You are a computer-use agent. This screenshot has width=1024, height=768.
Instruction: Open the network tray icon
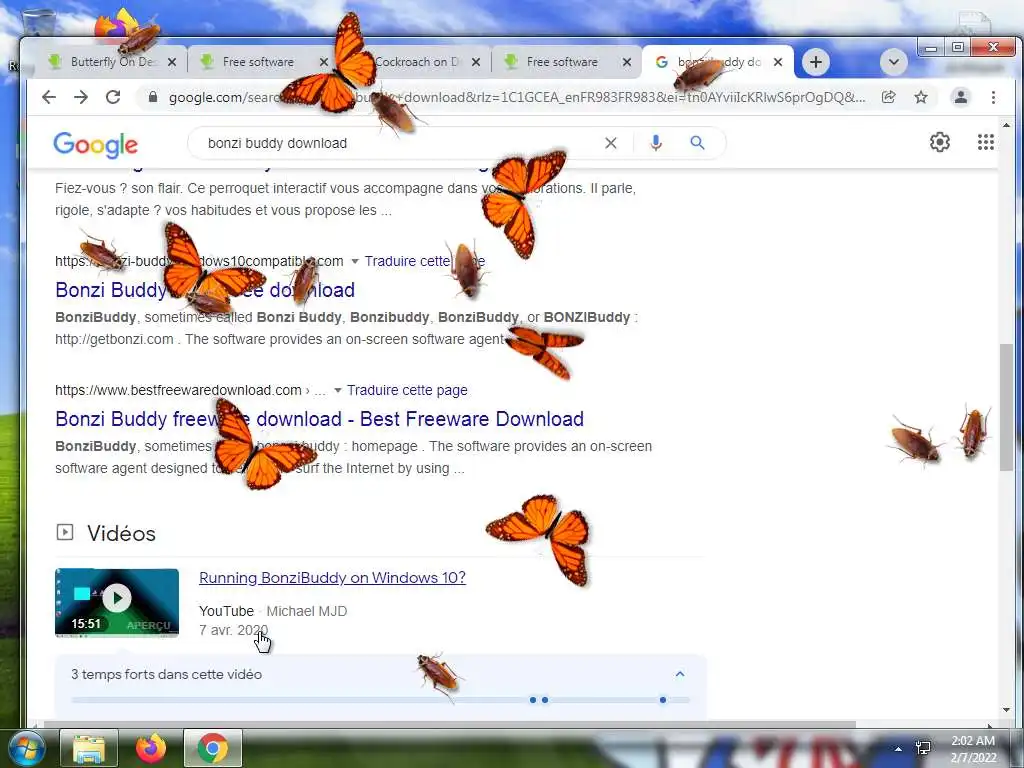click(923, 748)
